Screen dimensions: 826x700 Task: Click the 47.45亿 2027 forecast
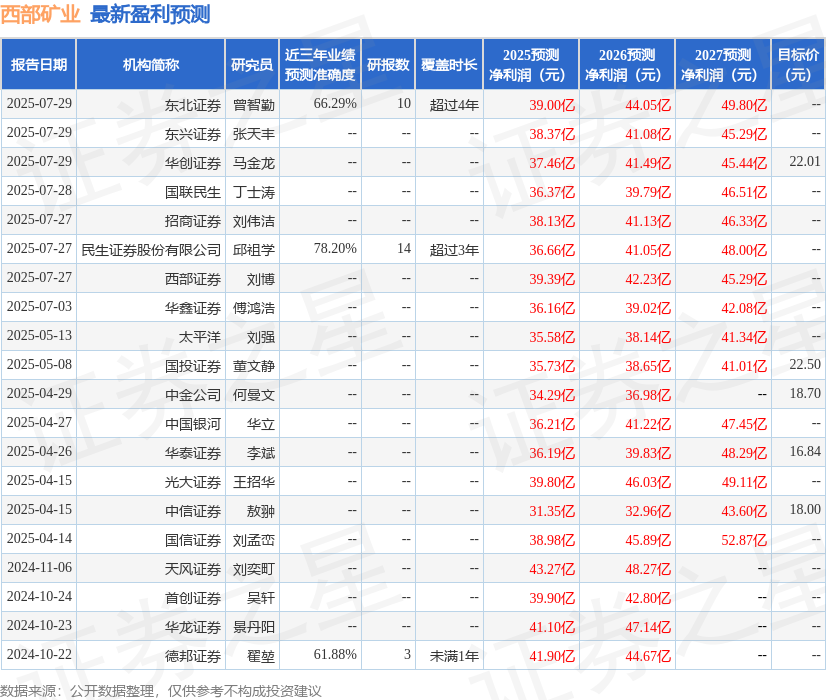[x=744, y=424]
